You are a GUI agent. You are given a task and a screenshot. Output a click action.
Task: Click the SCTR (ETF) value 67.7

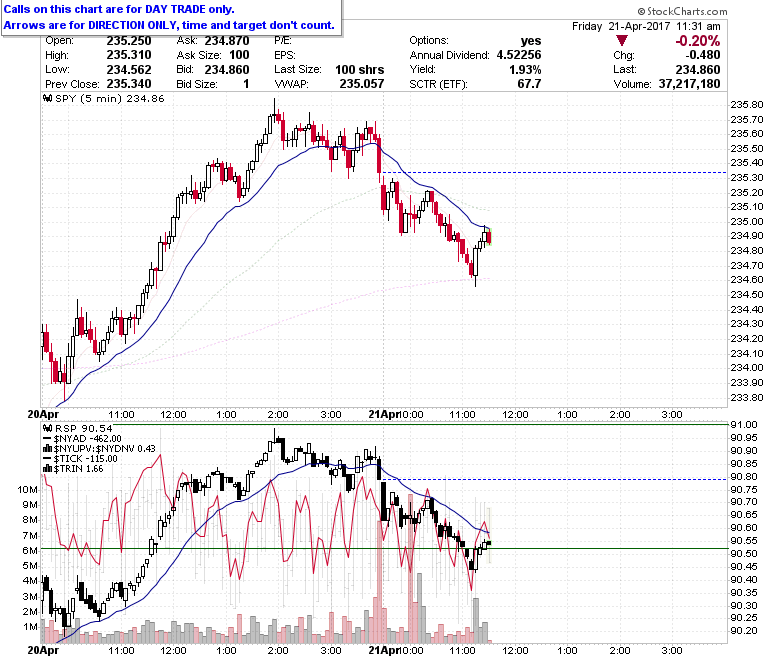pyautogui.click(x=529, y=84)
